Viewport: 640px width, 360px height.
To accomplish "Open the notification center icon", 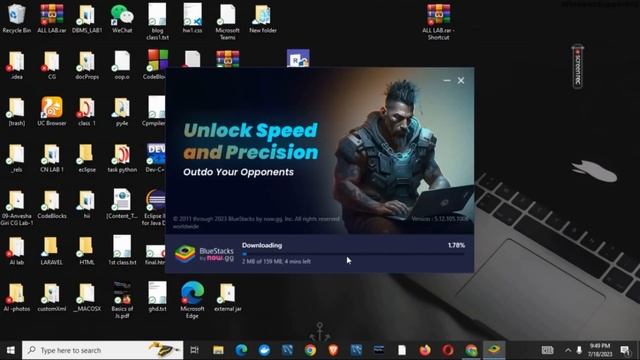I will (x=625, y=350).
